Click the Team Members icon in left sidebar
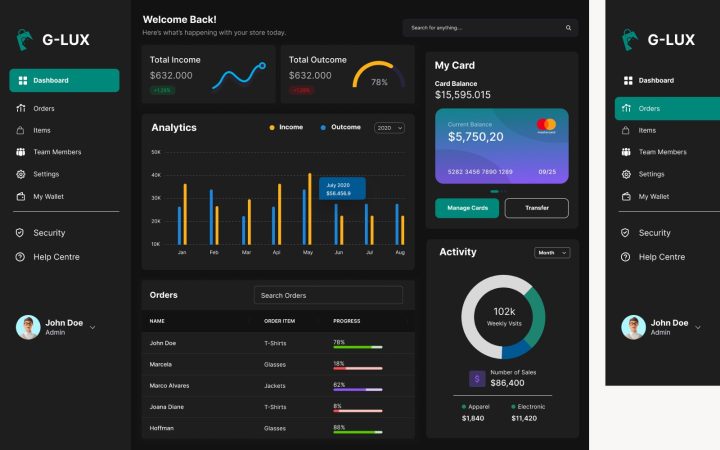Viewport: 720px width, 450px height. 21,152
